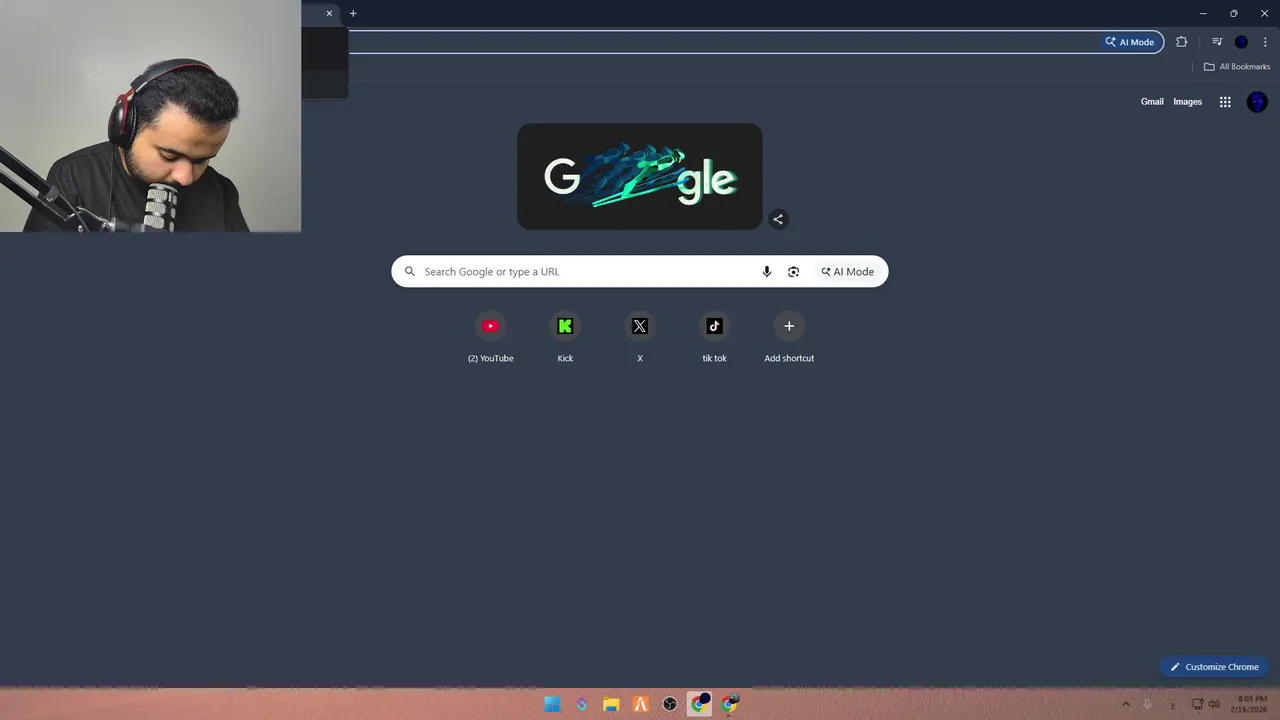
Task: Open the All Bookmarks folder
Action: click(1237, 67)
